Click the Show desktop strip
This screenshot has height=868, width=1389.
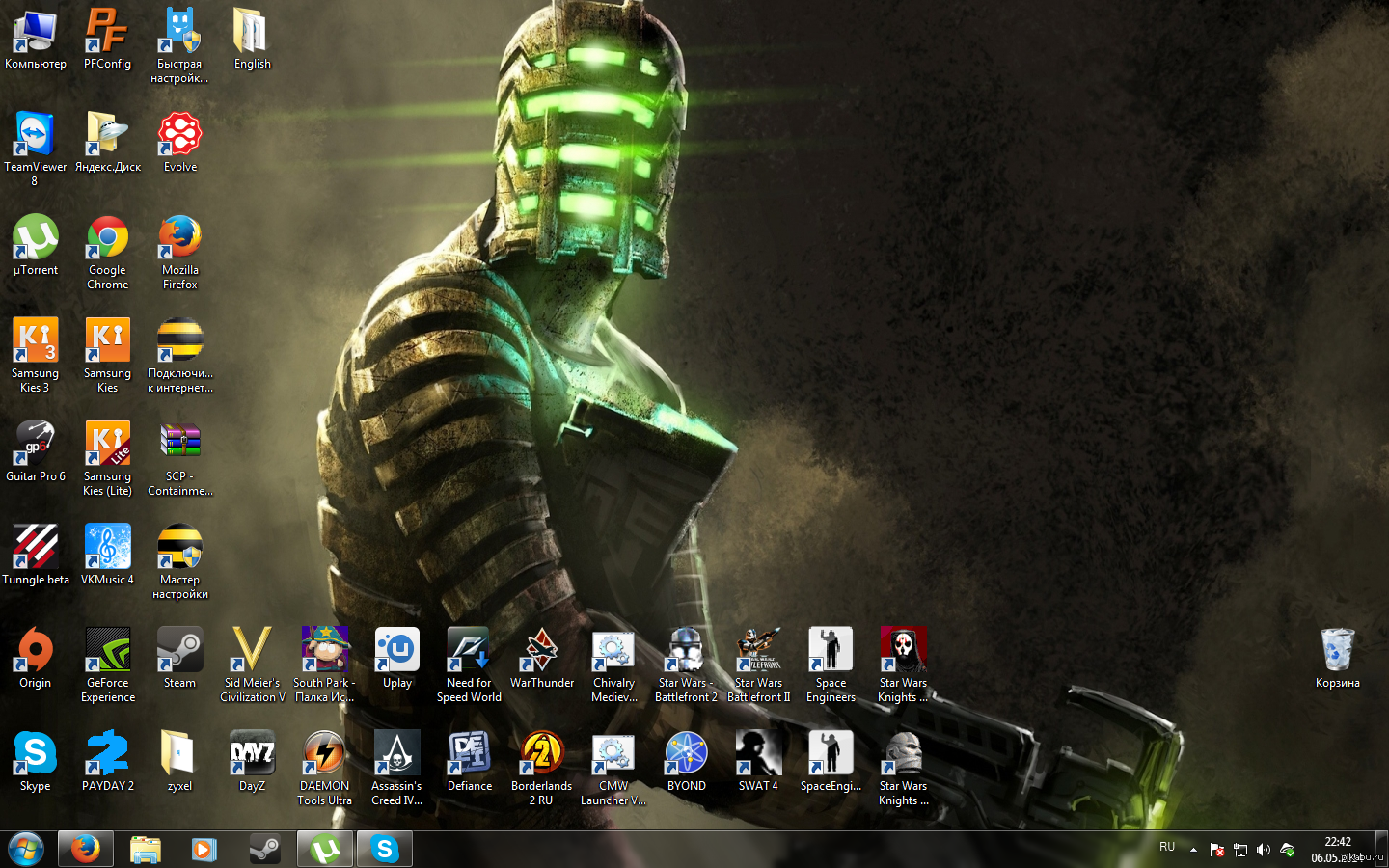pyautogui.click(x=1381, y=850)
